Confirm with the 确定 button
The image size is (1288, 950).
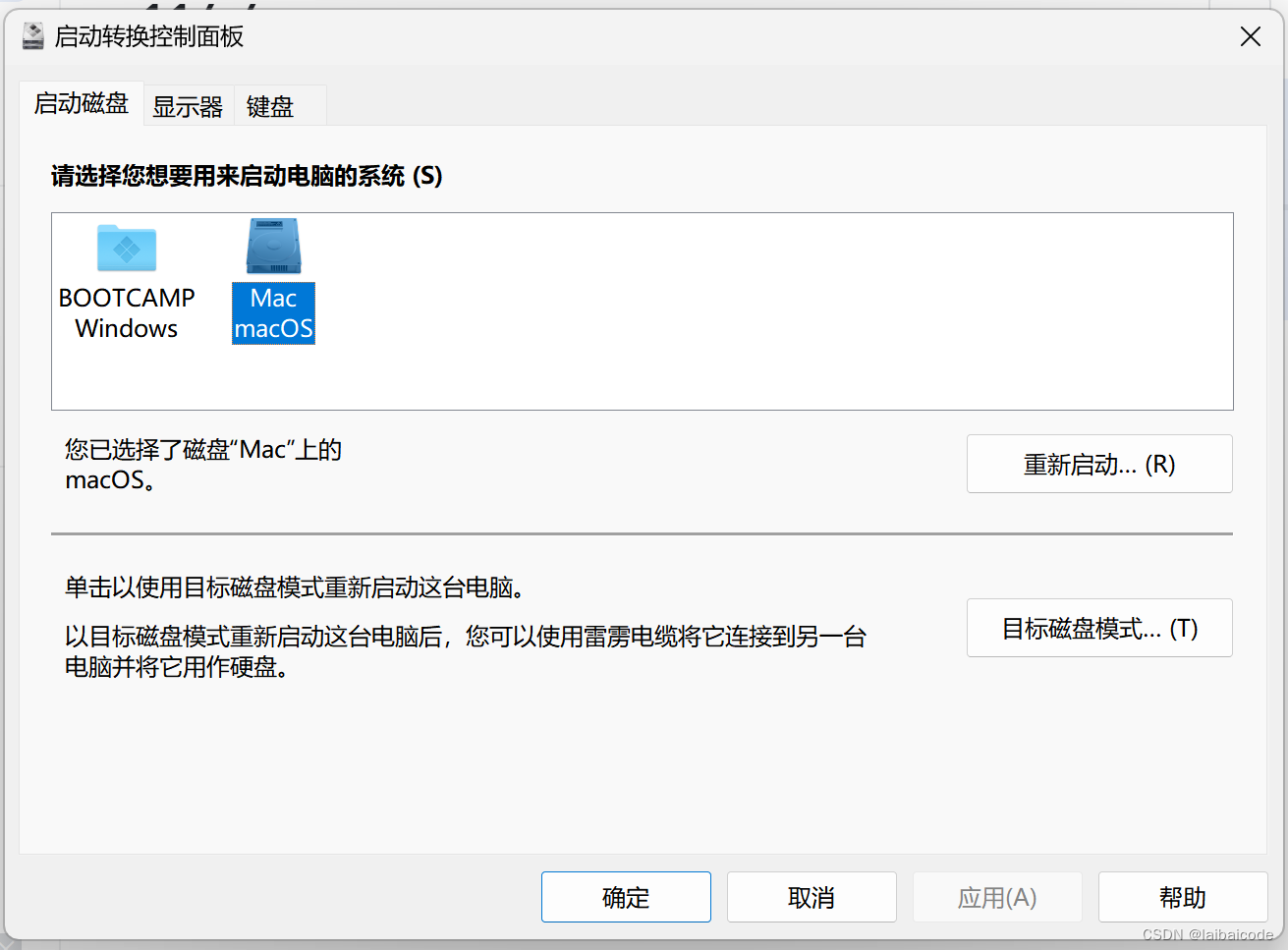626,897
